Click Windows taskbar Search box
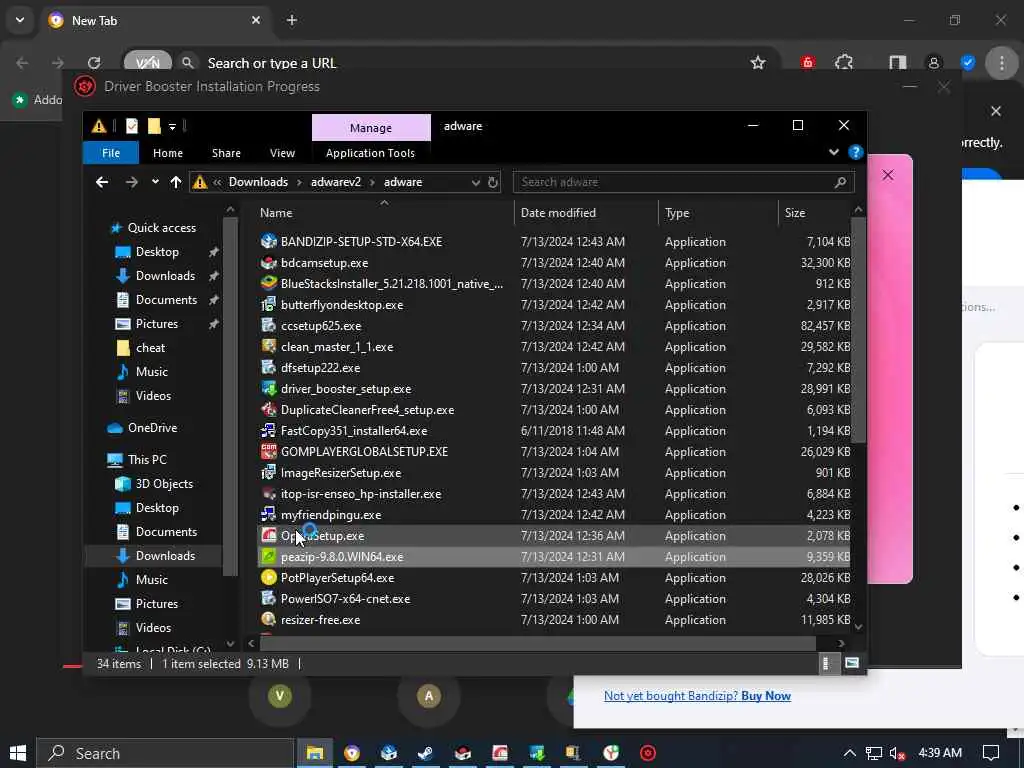The height and width of the screenshot is (768, 1024). point(165,753)
